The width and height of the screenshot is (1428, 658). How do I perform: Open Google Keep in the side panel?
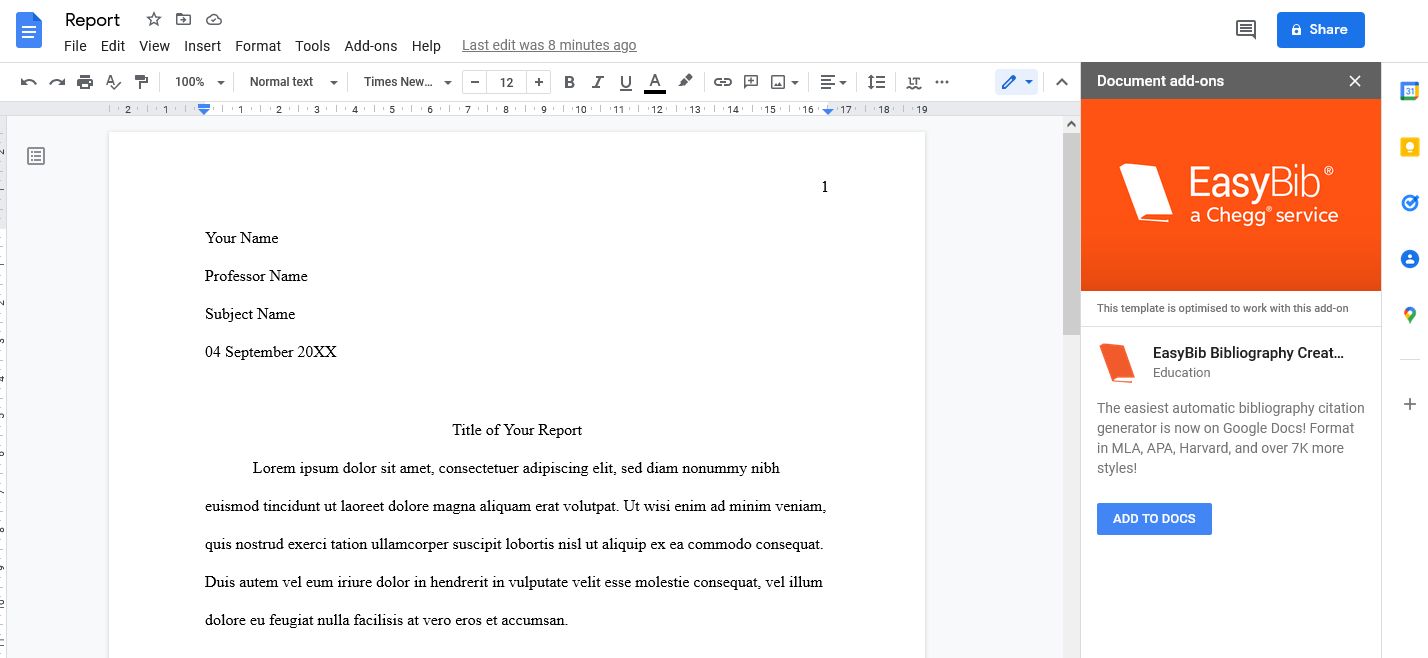click(1409, 147)
